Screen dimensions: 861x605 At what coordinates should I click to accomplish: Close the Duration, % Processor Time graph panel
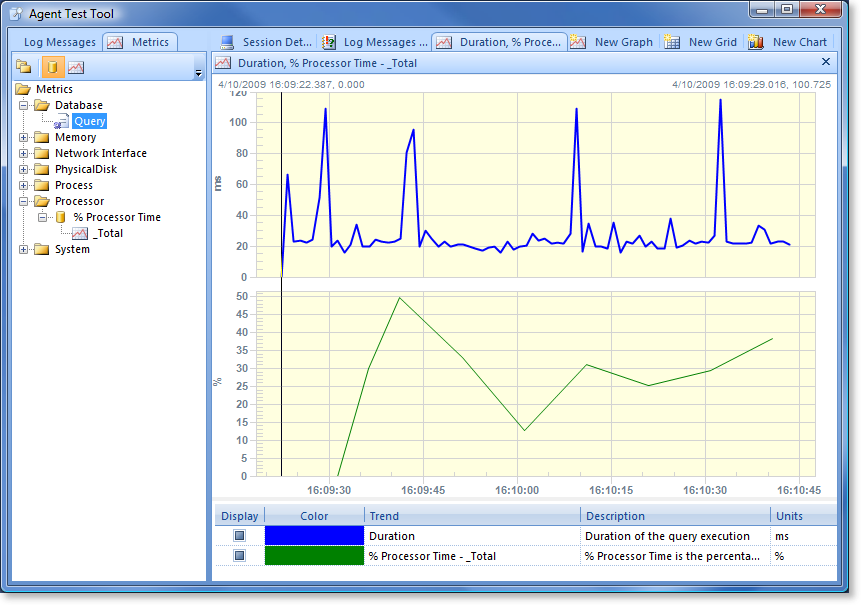tap(825, 62)
